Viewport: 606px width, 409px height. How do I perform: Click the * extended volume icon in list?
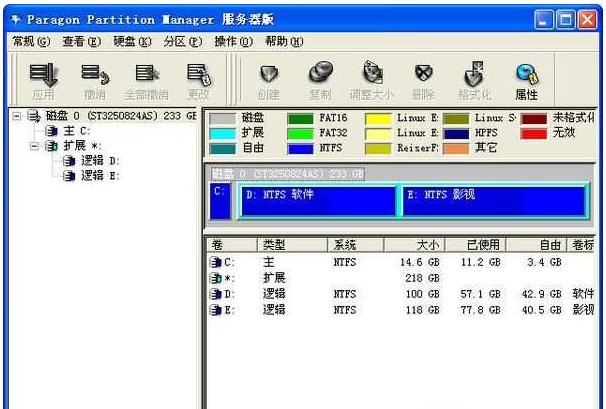point(215,278)
